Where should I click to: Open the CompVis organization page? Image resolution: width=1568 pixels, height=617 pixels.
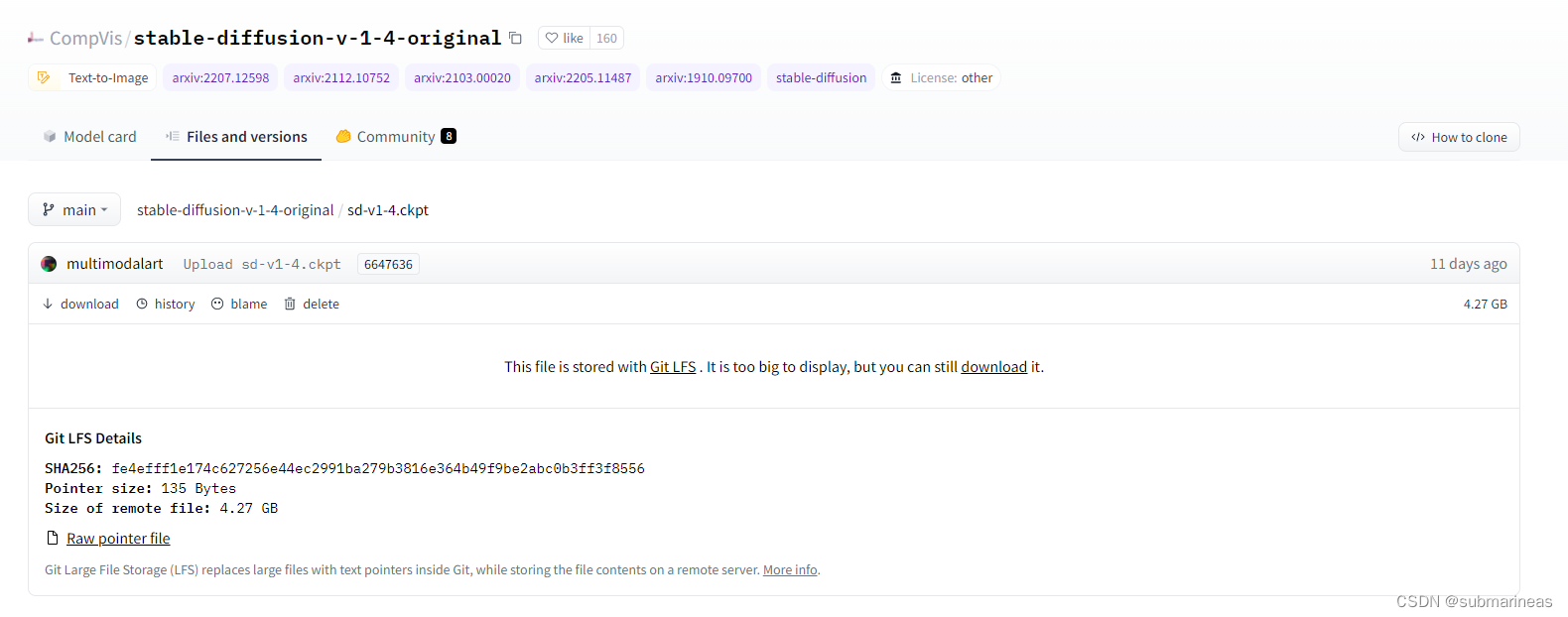(x=85, y=38)
